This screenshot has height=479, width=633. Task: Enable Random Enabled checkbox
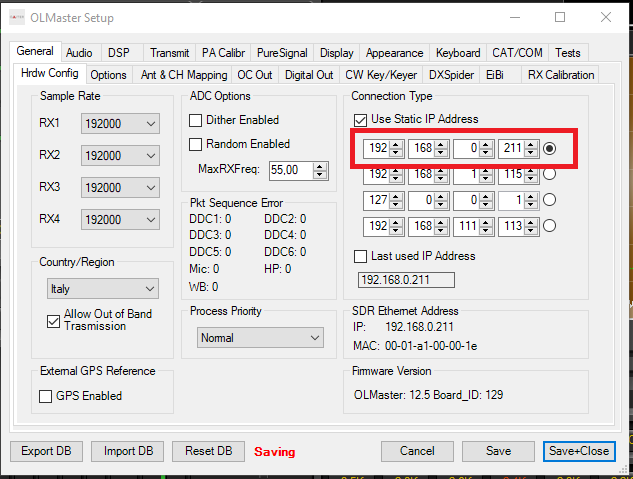[x=195, y=144]
